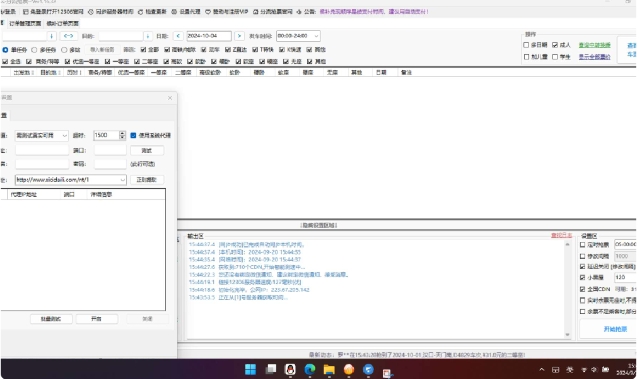Open the QQ penguin taskbar icon
This screenshot has height=379, width=639.
click(x=290, y=369)
